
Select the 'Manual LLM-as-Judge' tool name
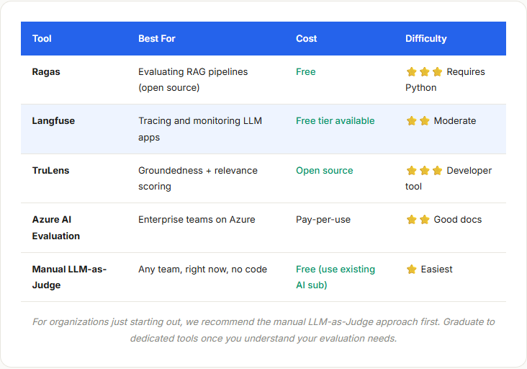pos(69,277)
